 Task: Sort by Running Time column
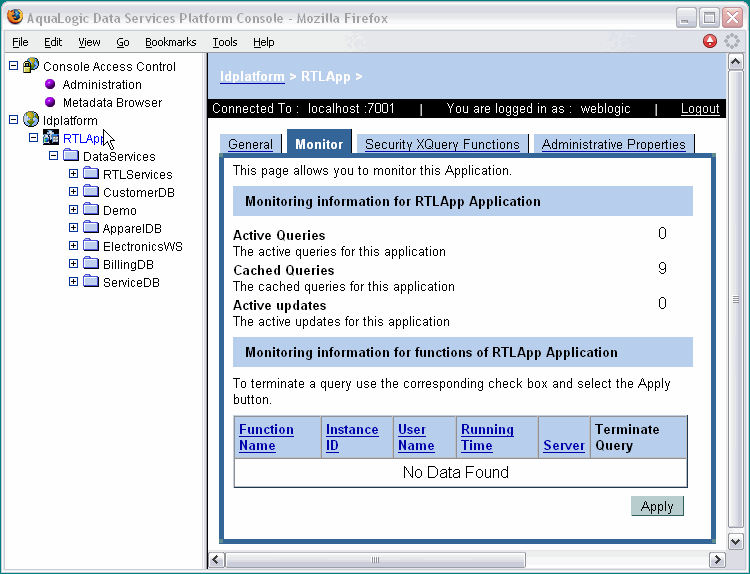click(487, 437)
